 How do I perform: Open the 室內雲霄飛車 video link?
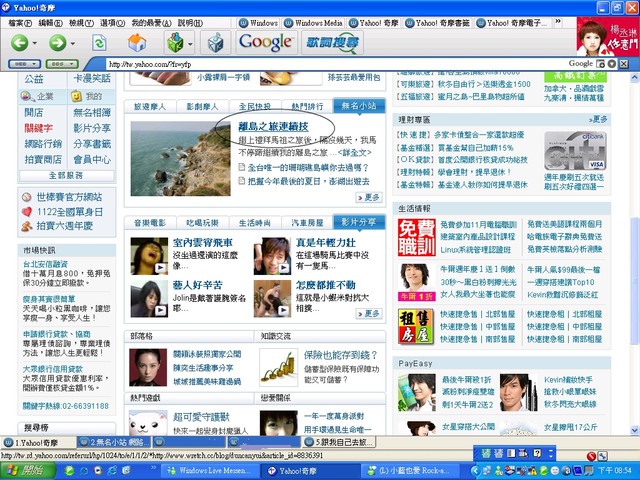point(202,242)
